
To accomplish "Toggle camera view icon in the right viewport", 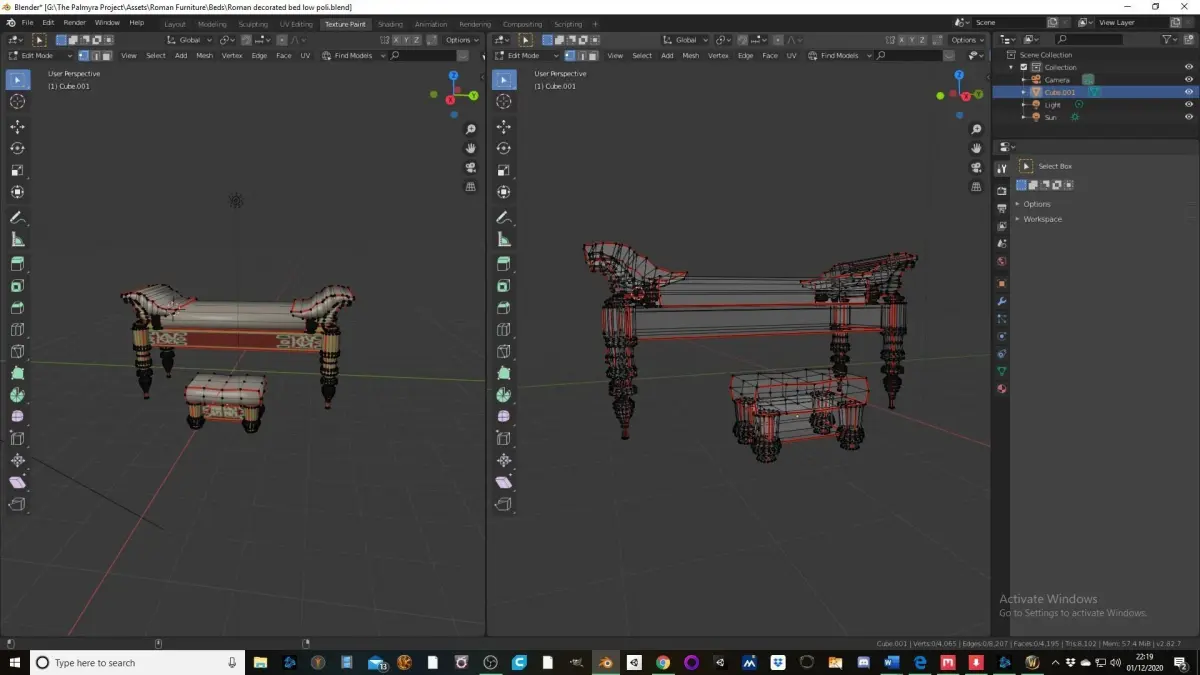I will [x=978, y=167].
